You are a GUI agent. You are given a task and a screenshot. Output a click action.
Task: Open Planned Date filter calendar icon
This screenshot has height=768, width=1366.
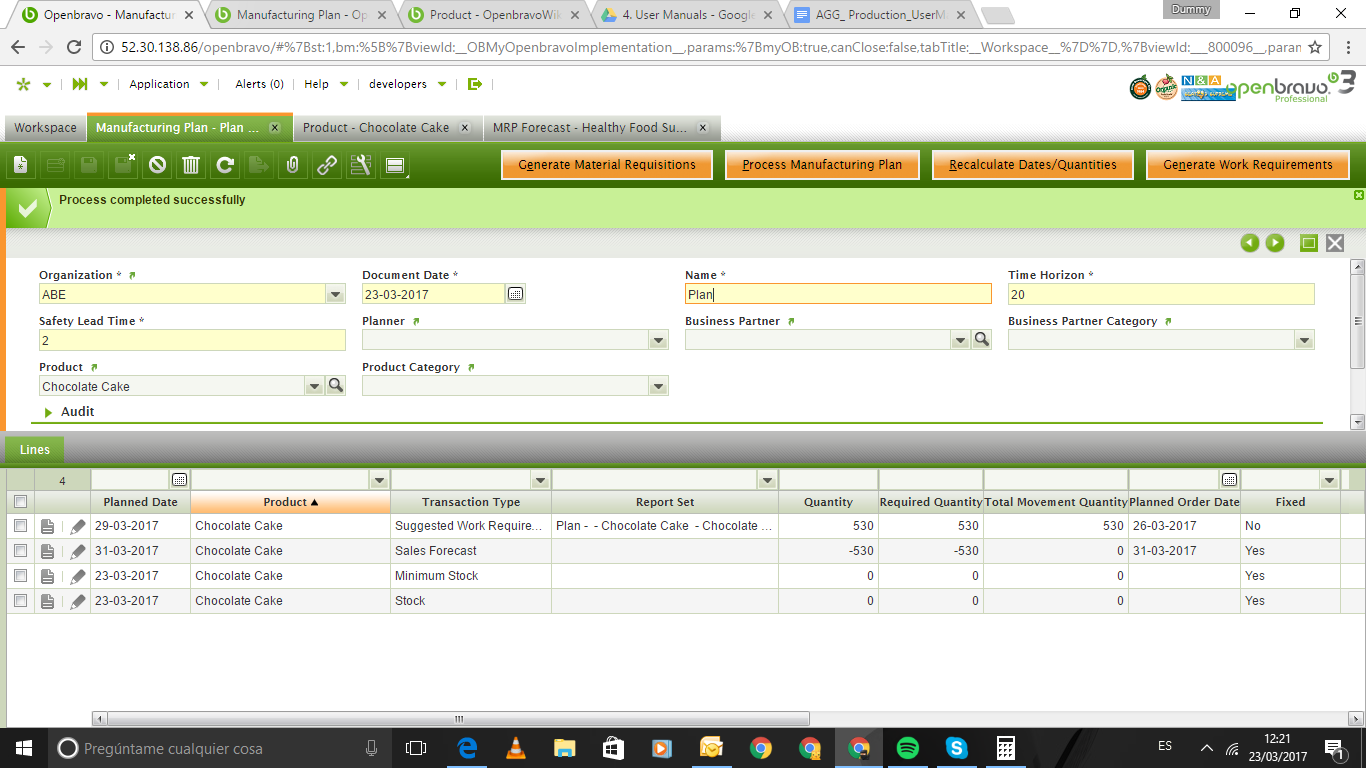point(179,480)
